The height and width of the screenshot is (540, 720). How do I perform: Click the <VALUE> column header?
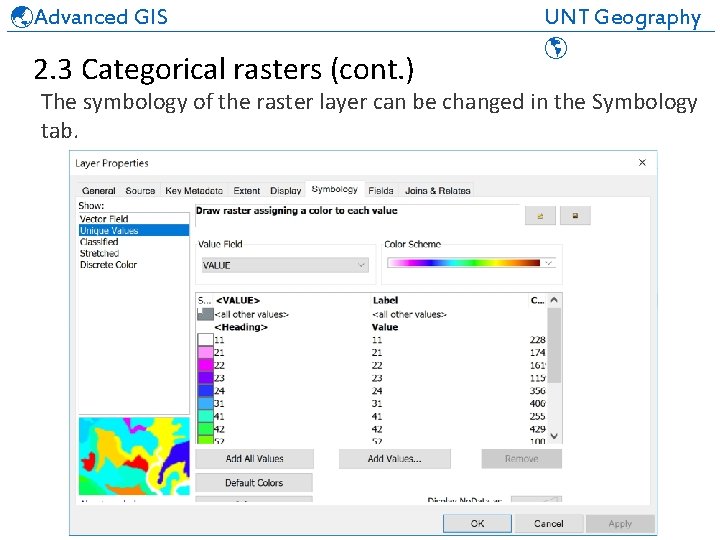238,300
